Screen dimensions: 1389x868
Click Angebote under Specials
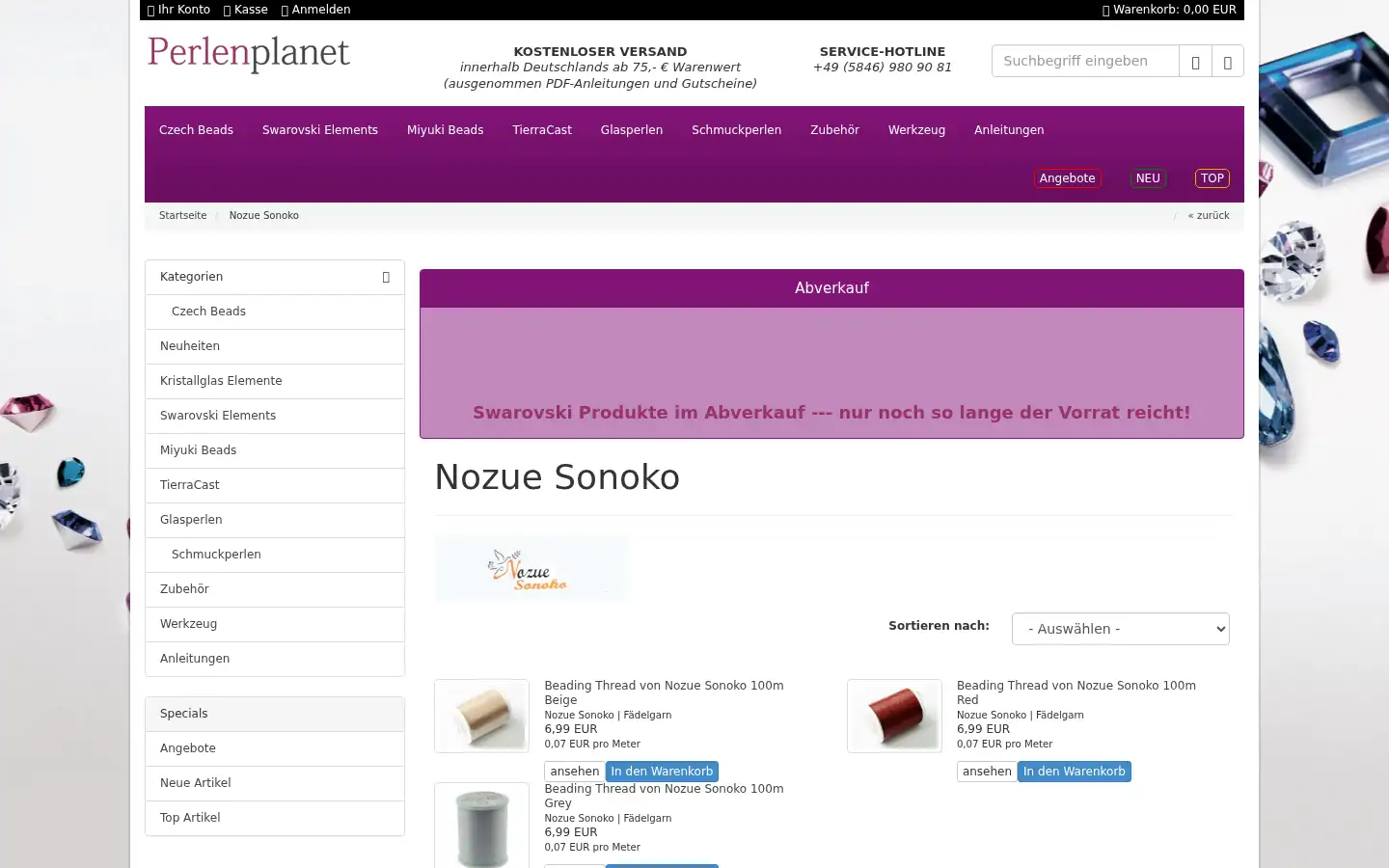point(275,748)
